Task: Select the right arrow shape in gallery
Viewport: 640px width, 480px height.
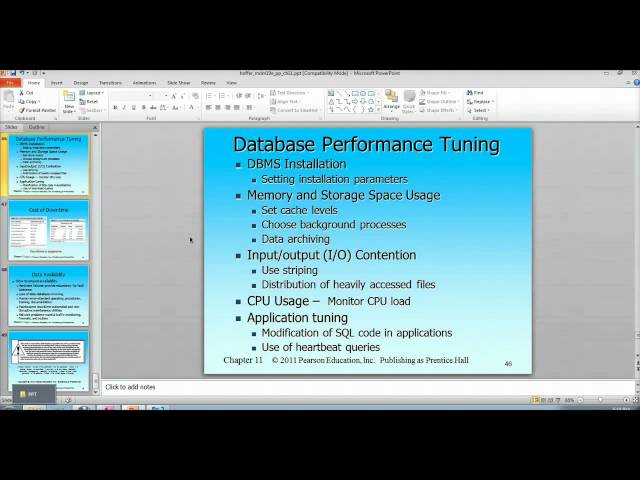Action: pyautogui.click(x=355, y=102)
